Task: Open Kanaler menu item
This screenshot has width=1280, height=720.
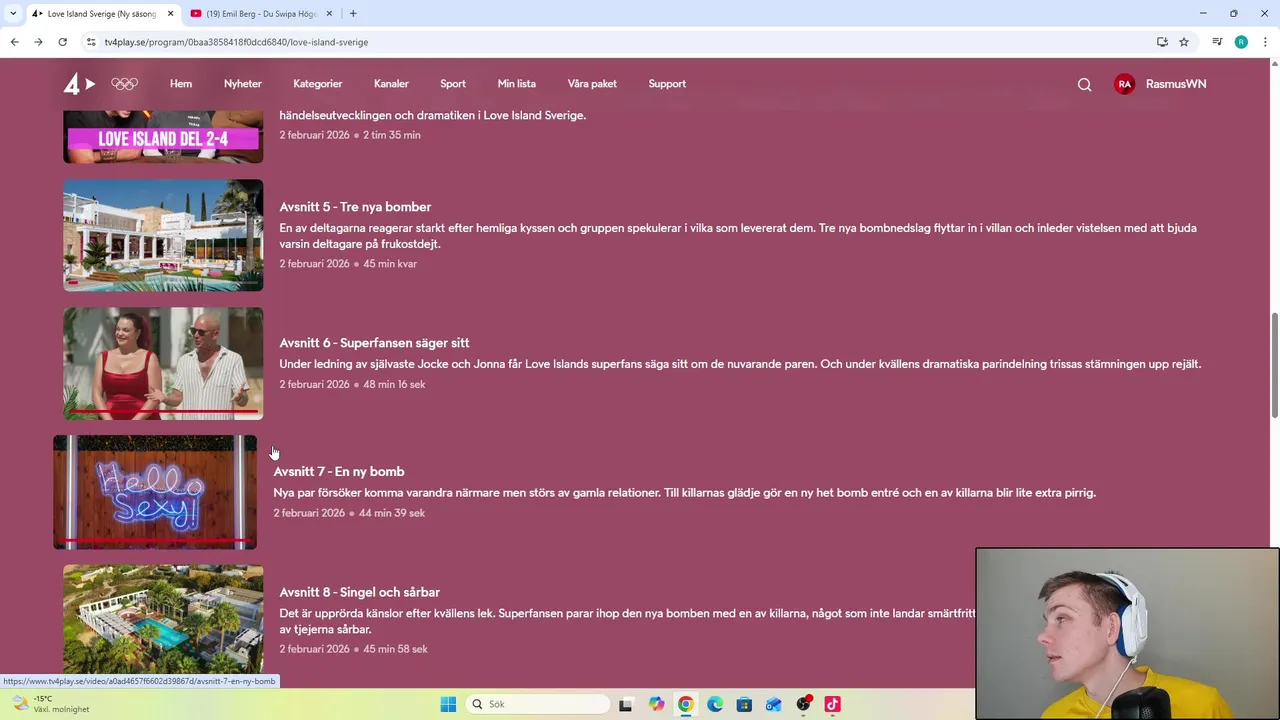Action: click(x=391, y=84)
